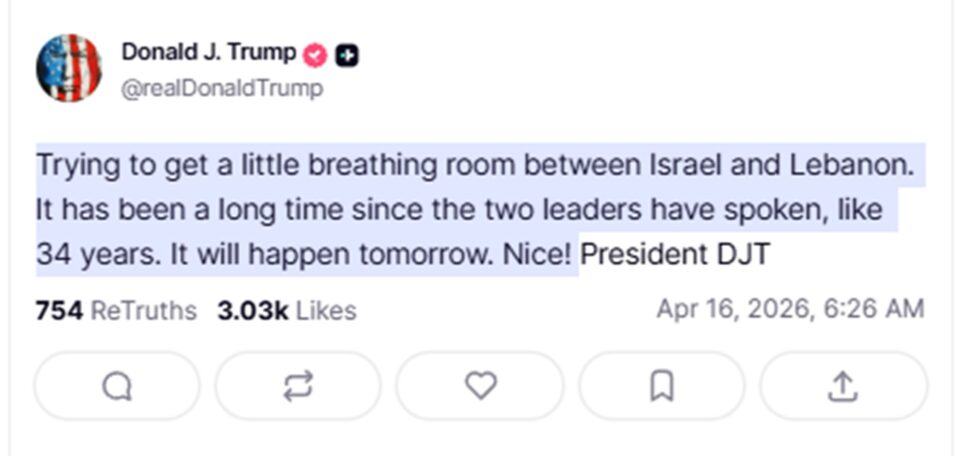The height and width of the screenshot is (456, 960).
Task: Click the black plus badge beside the name
Action: pyautogui.click(x=346, y=54)
